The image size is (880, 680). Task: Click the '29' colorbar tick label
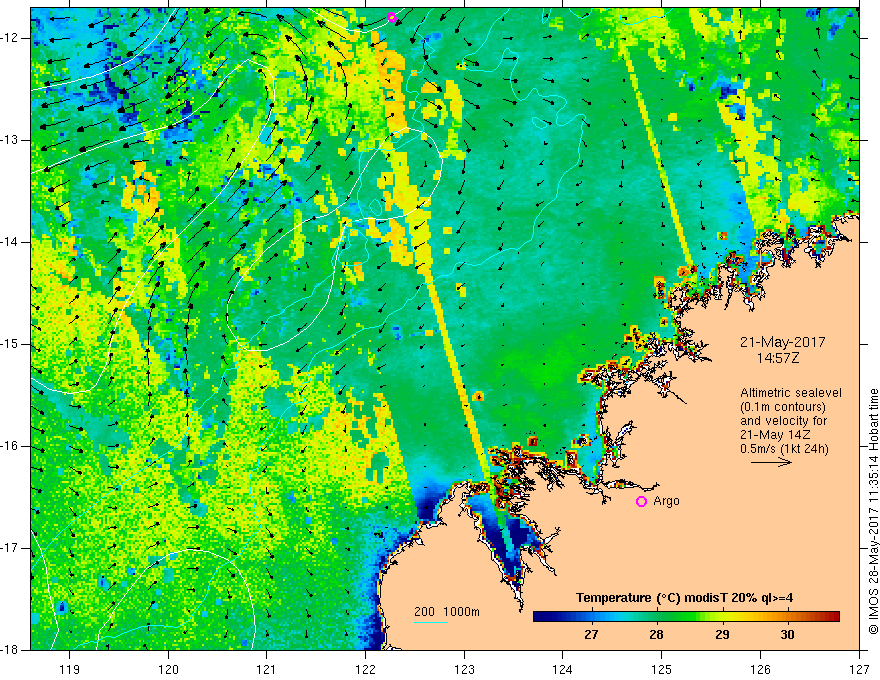722,635
